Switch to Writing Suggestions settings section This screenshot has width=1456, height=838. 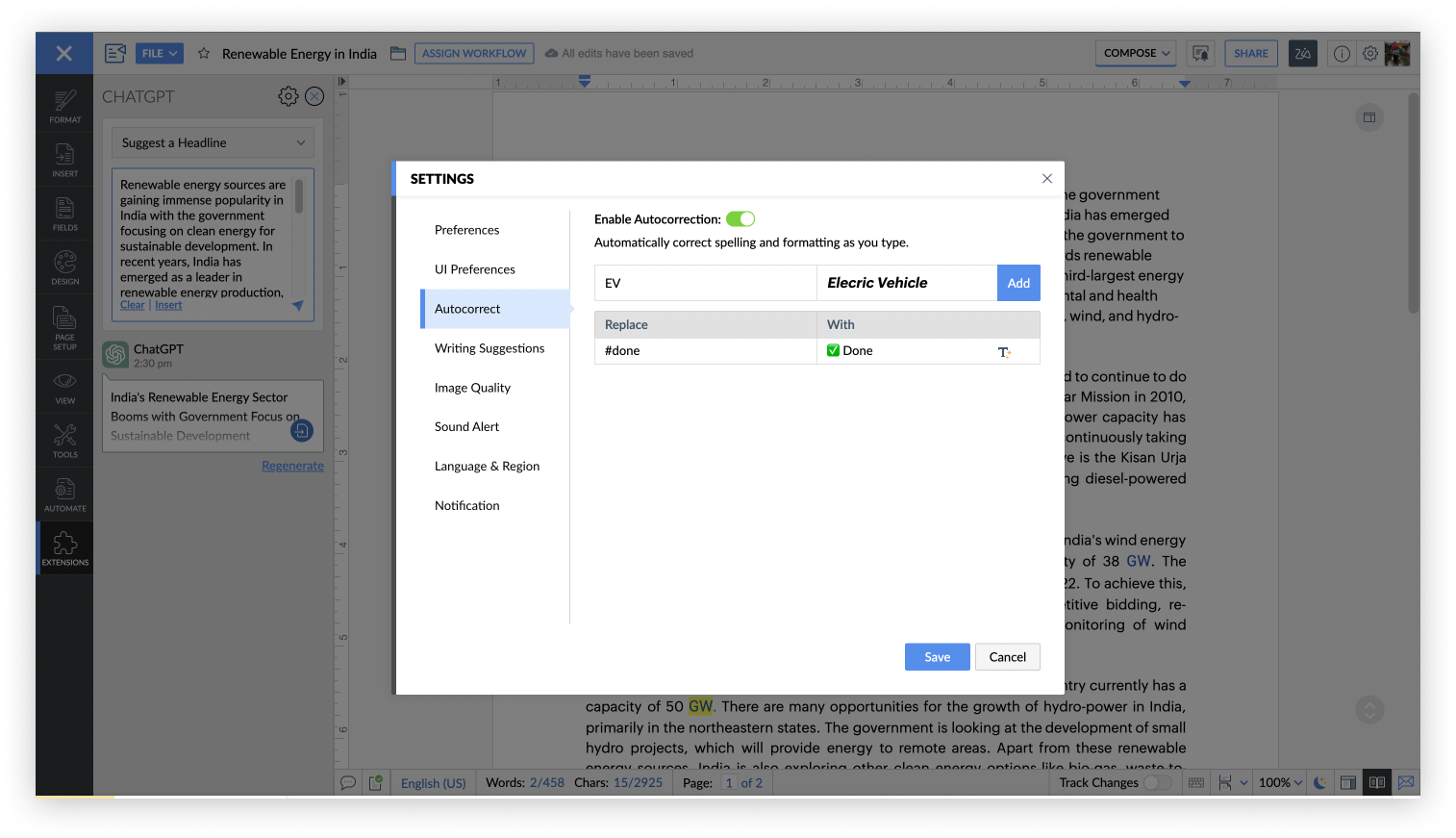[490, 347]
